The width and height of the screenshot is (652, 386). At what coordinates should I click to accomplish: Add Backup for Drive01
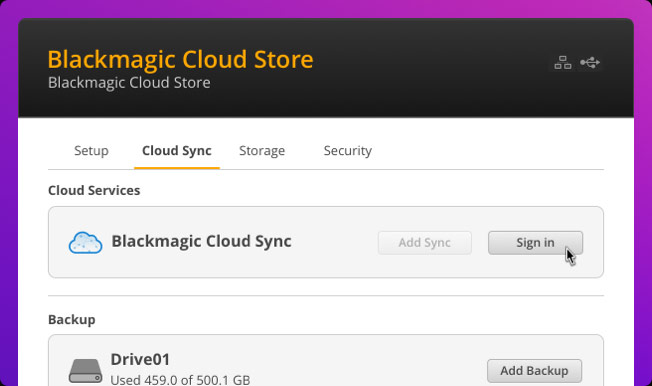tap(534, 371)
